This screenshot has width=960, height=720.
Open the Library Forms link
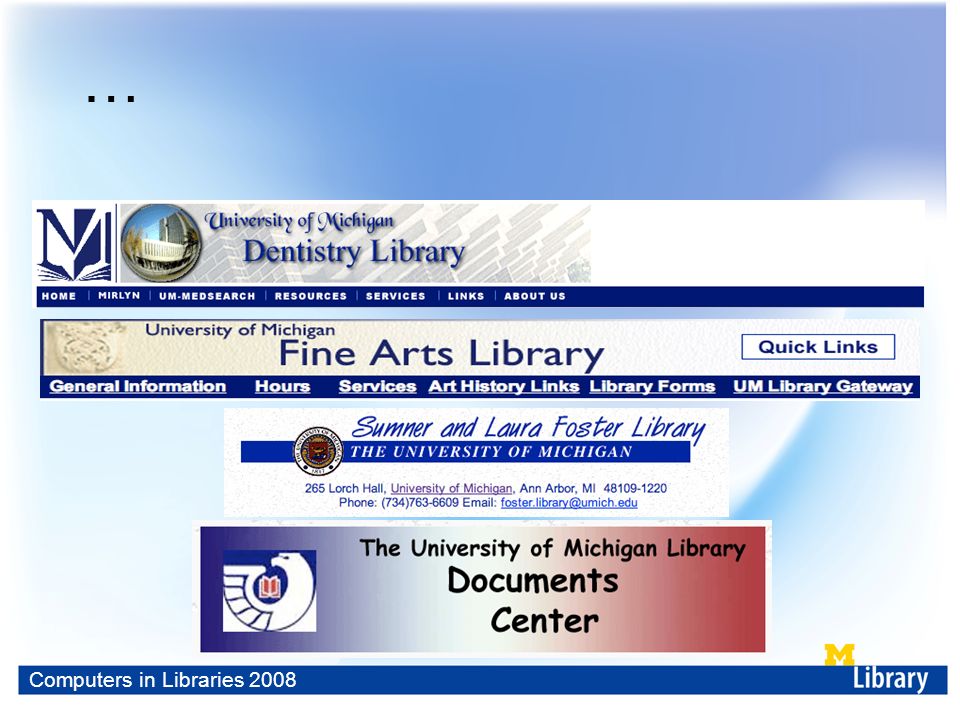click(x=652, y=386)
